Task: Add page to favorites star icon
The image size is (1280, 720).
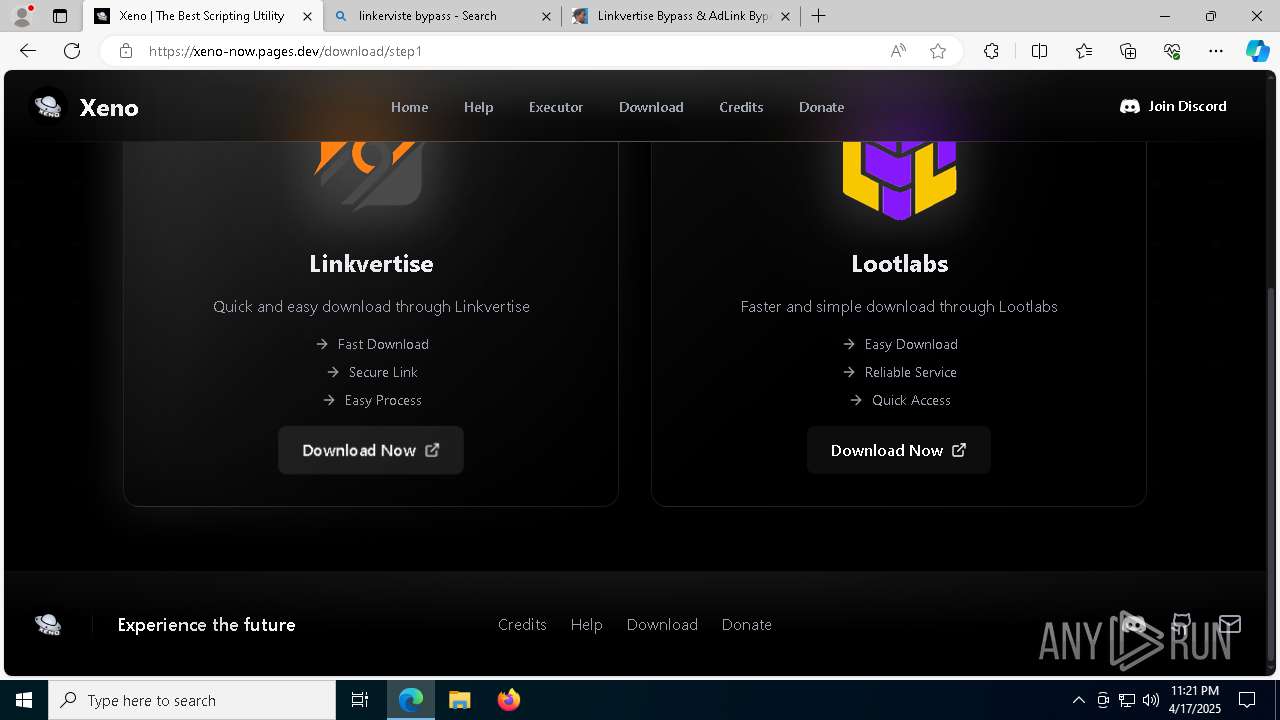Action: [938, 51]
